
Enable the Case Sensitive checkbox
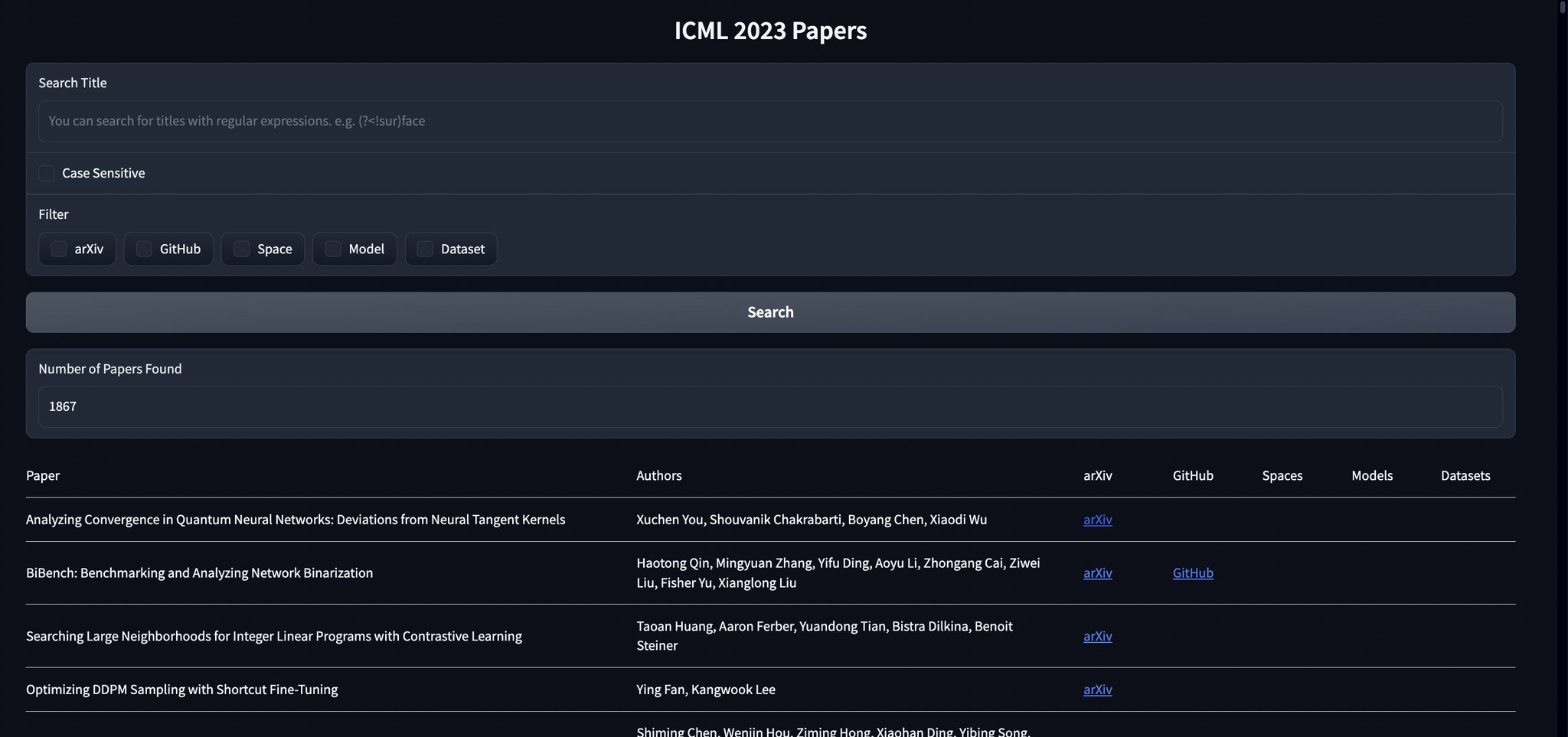47,173
